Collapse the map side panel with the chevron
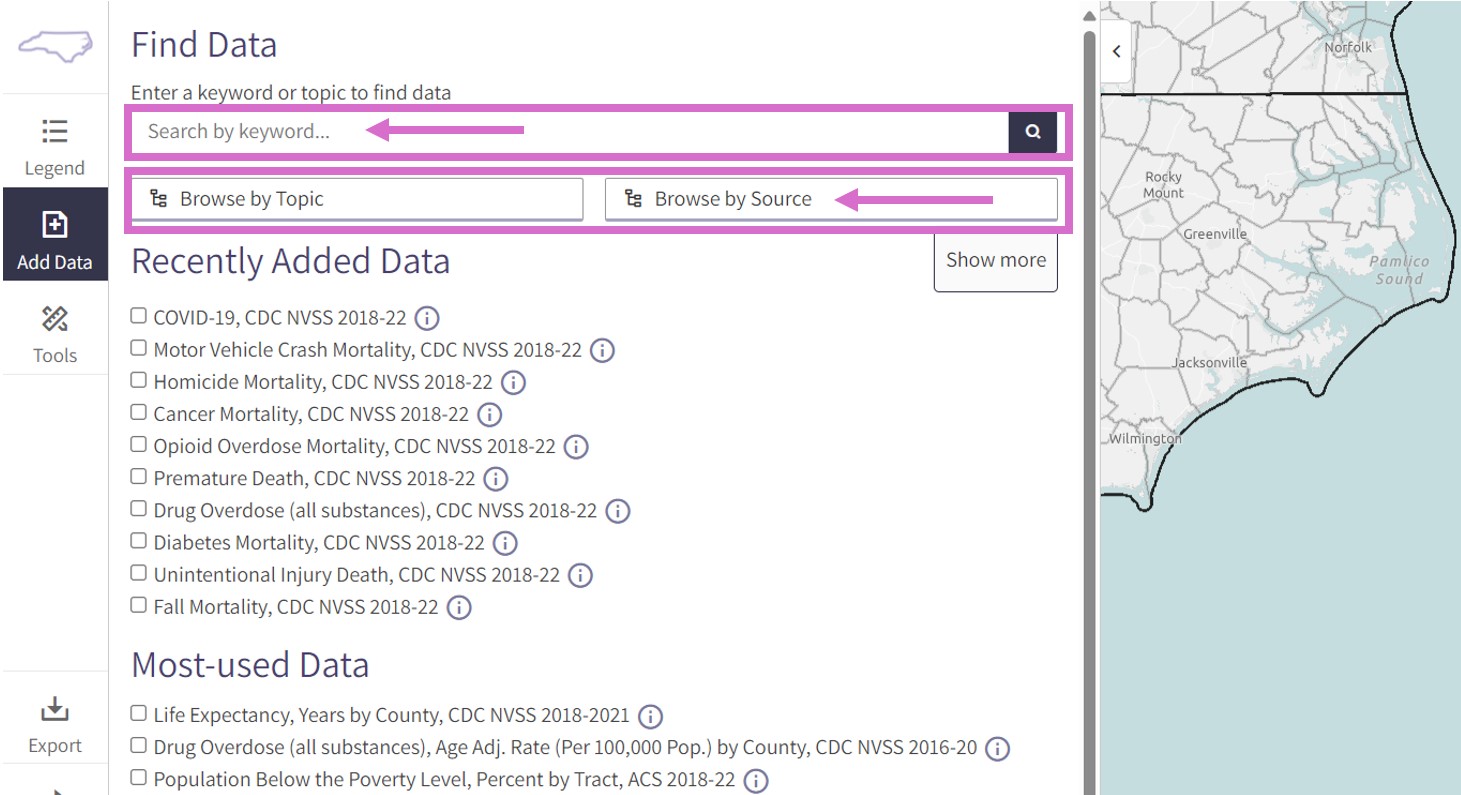The width and height of the screenshot is (1461, 795). (x=1116, y=51)
